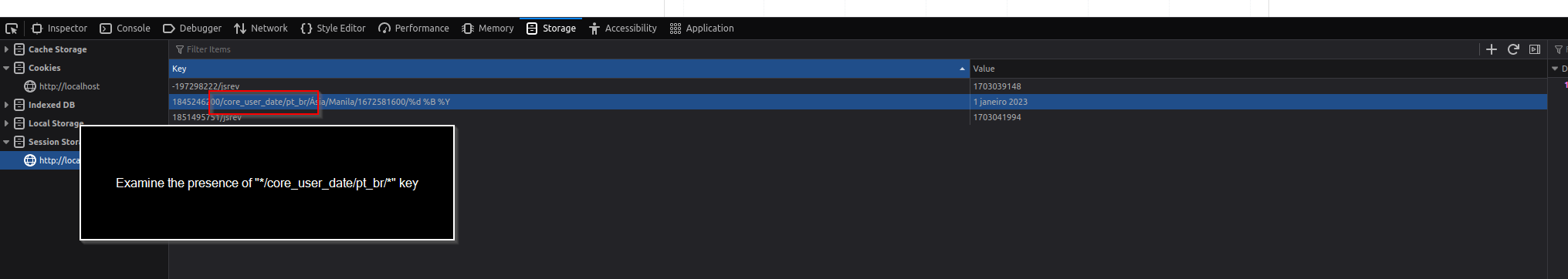Click the value 1 janeiro 2023
Viewport: 1568px width, 279px height.
(x=1000, y=102)
